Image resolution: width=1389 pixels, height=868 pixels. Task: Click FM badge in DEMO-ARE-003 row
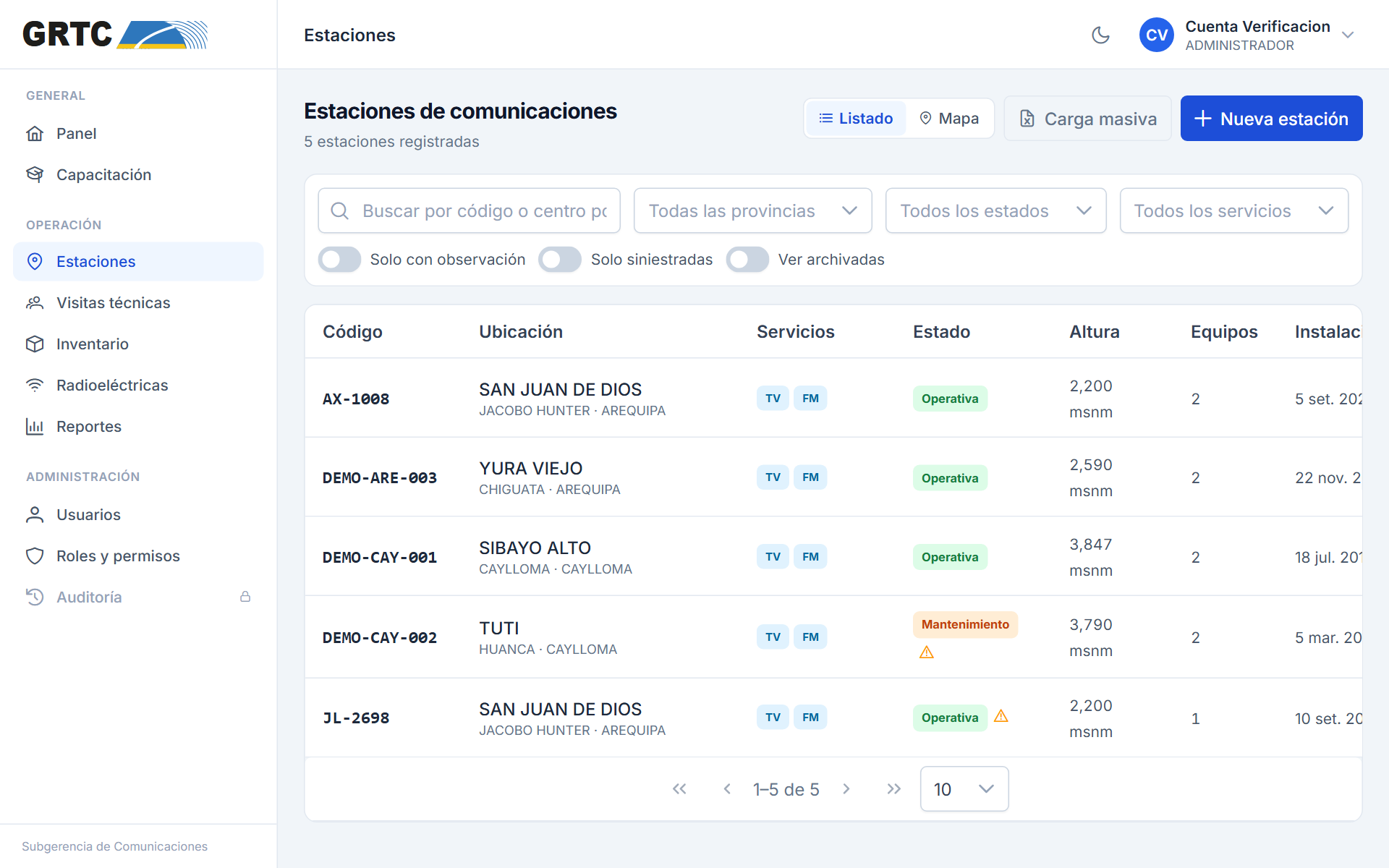coord(810,477)
